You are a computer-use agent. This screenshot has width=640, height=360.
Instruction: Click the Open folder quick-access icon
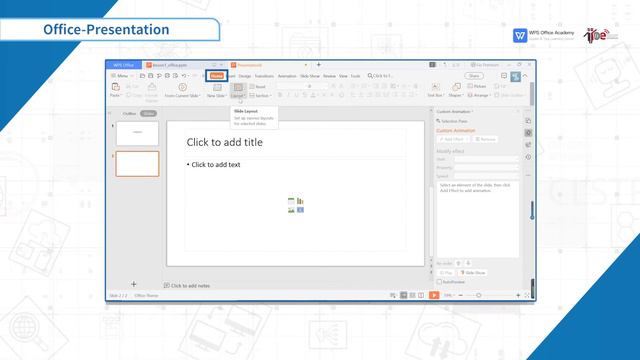(142, 76)
